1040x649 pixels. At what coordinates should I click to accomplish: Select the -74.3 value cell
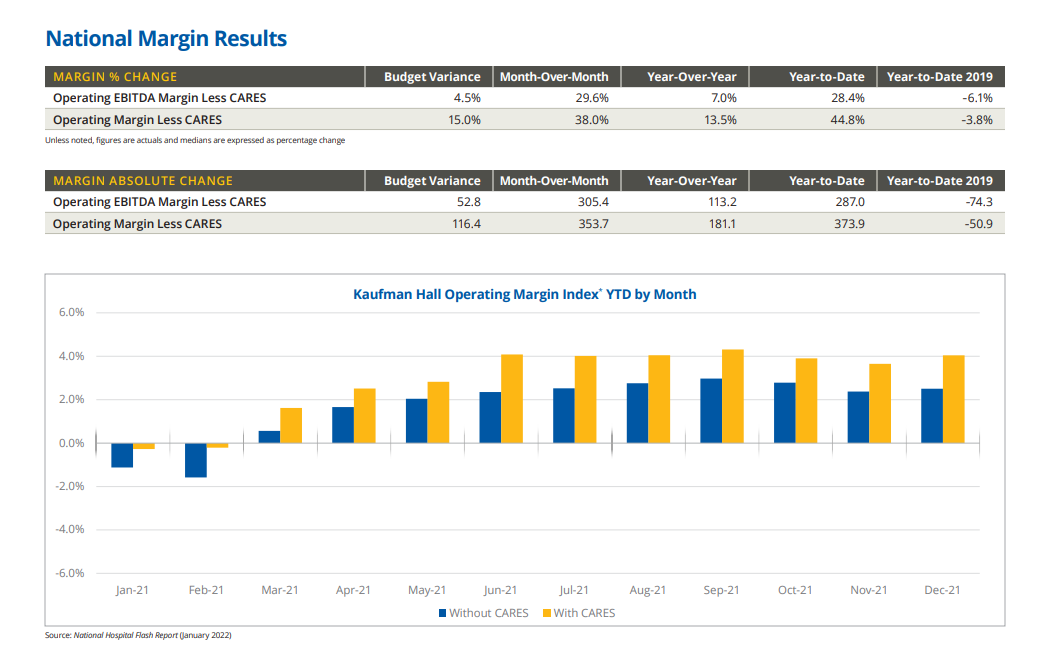tap(978, 202)
